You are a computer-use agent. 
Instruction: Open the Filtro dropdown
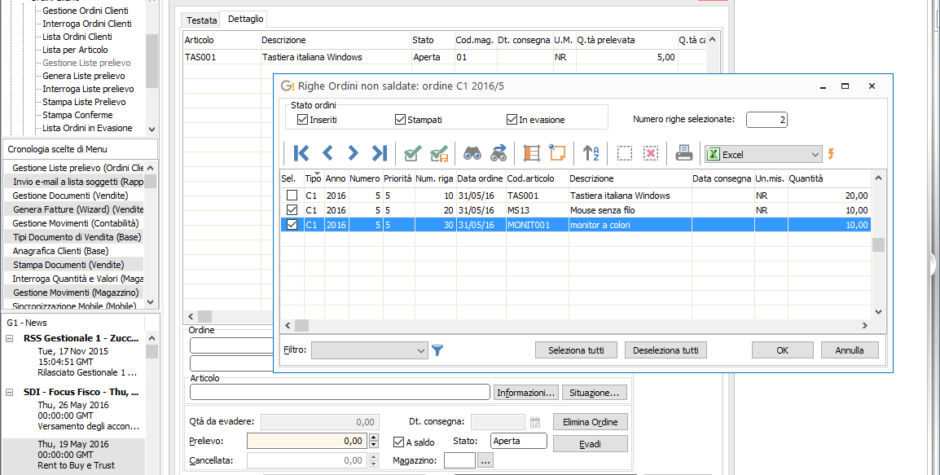[x=421, y=350]
